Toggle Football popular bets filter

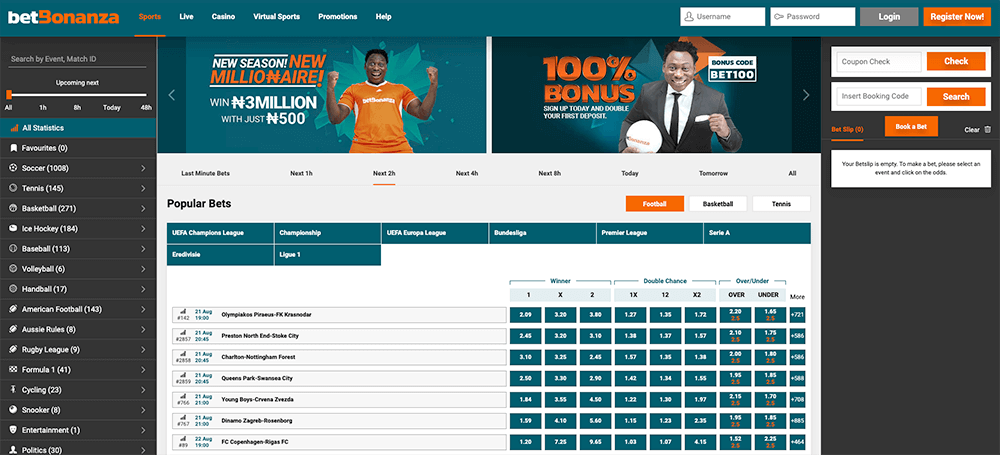tap(654, 204)
